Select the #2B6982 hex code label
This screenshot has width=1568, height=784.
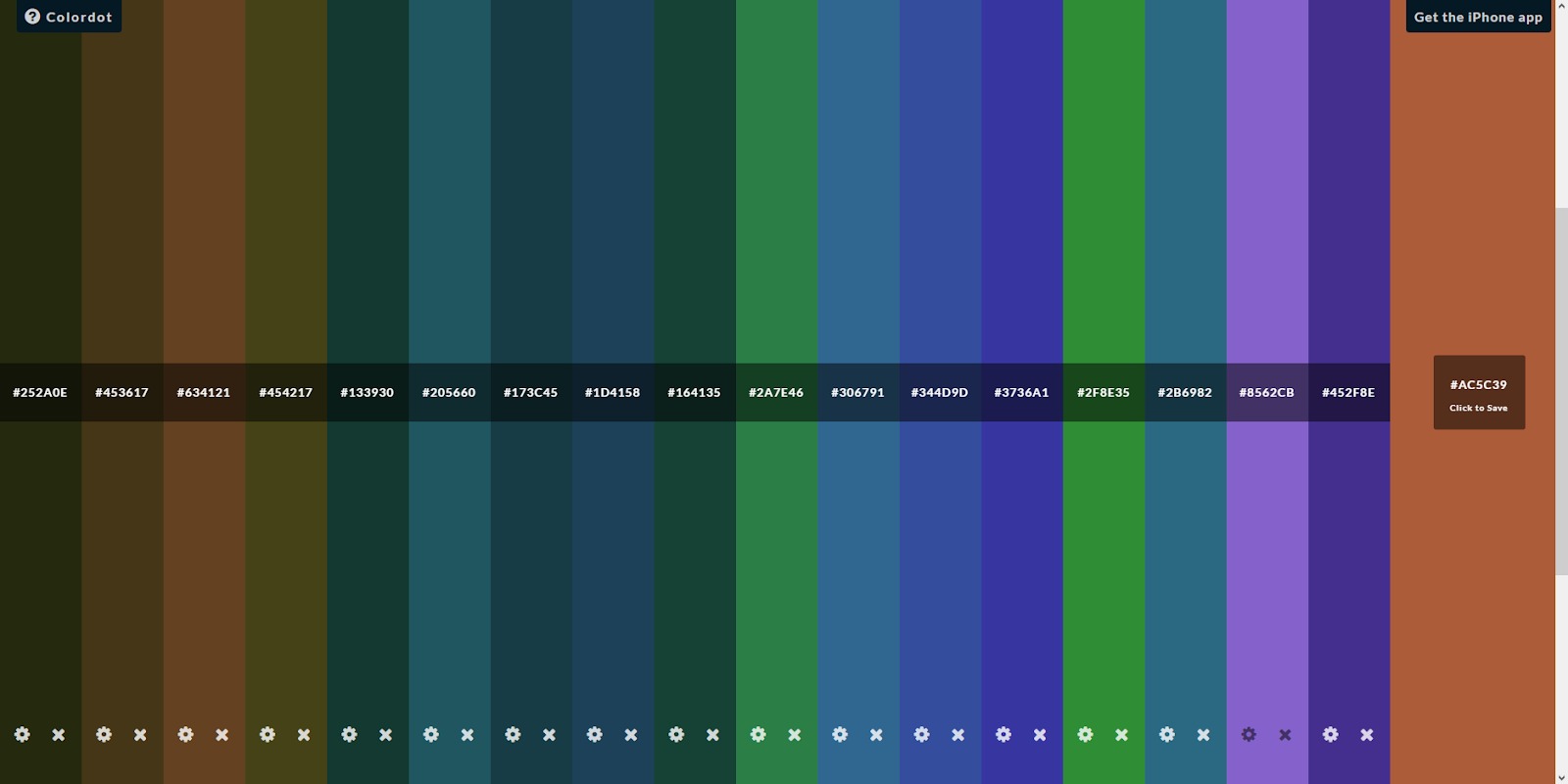tap(1185, 392)
